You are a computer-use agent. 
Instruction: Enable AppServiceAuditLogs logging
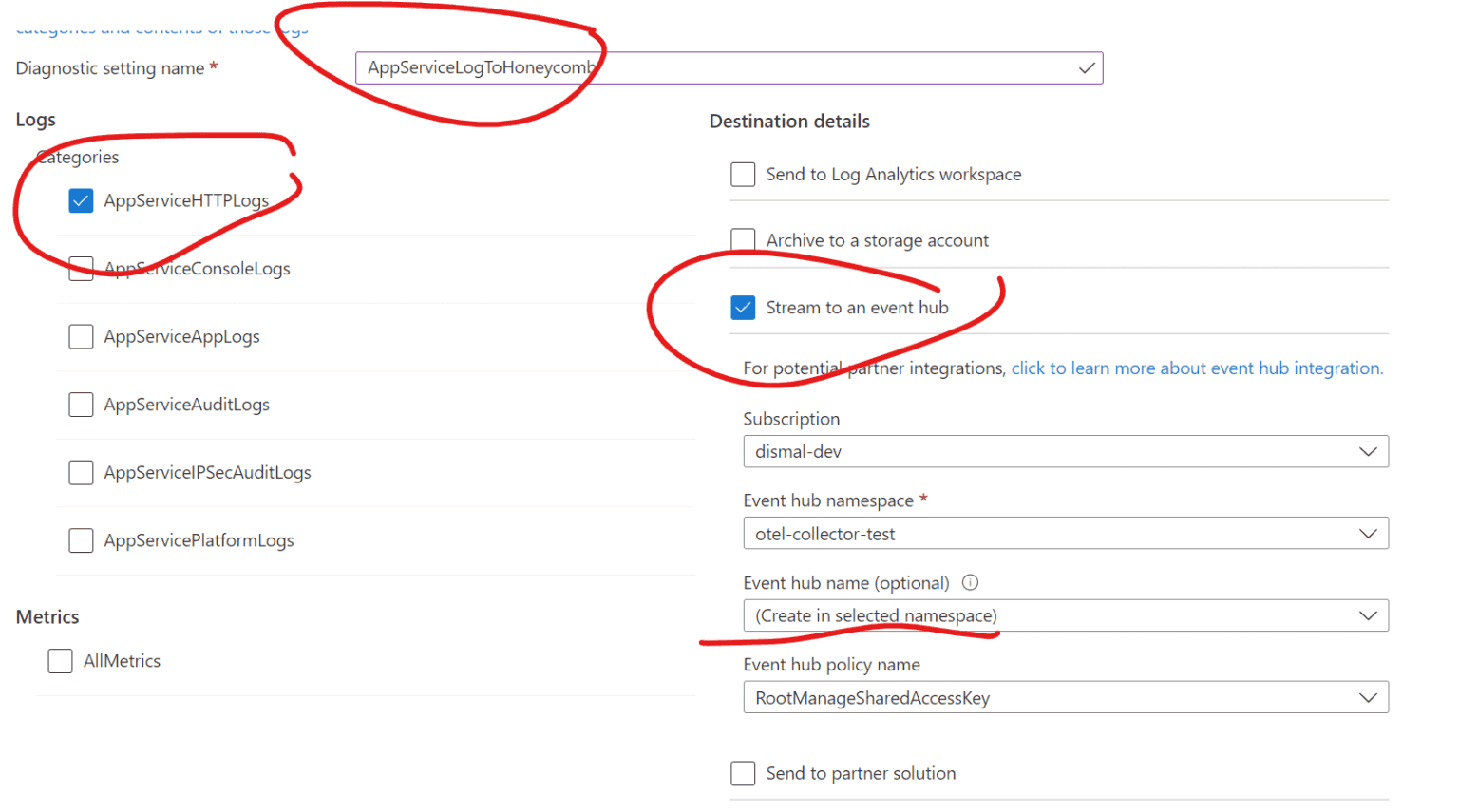(x=81, y=405)
